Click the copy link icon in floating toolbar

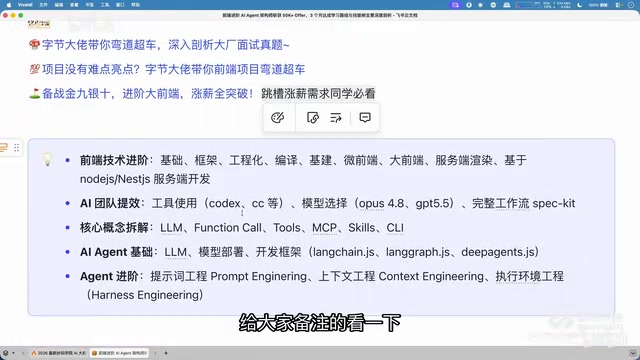coord(313,118)
